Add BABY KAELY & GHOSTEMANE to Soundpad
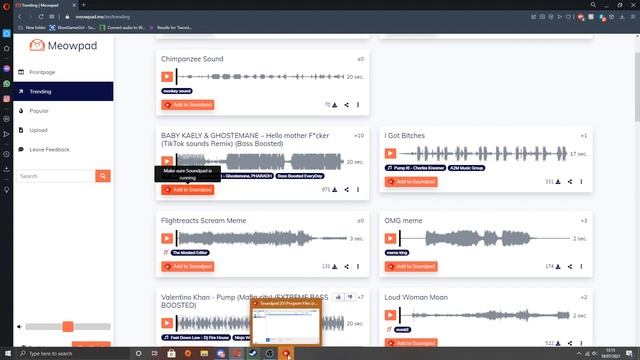The image size is (640, 360). click(188, 190)
